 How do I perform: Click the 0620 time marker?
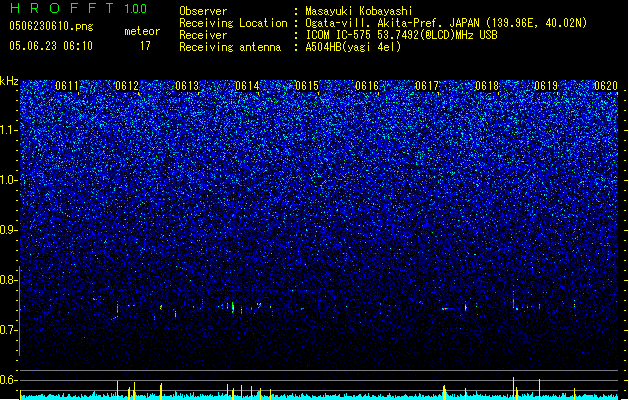pyautogui.click(x=606, y=86)
